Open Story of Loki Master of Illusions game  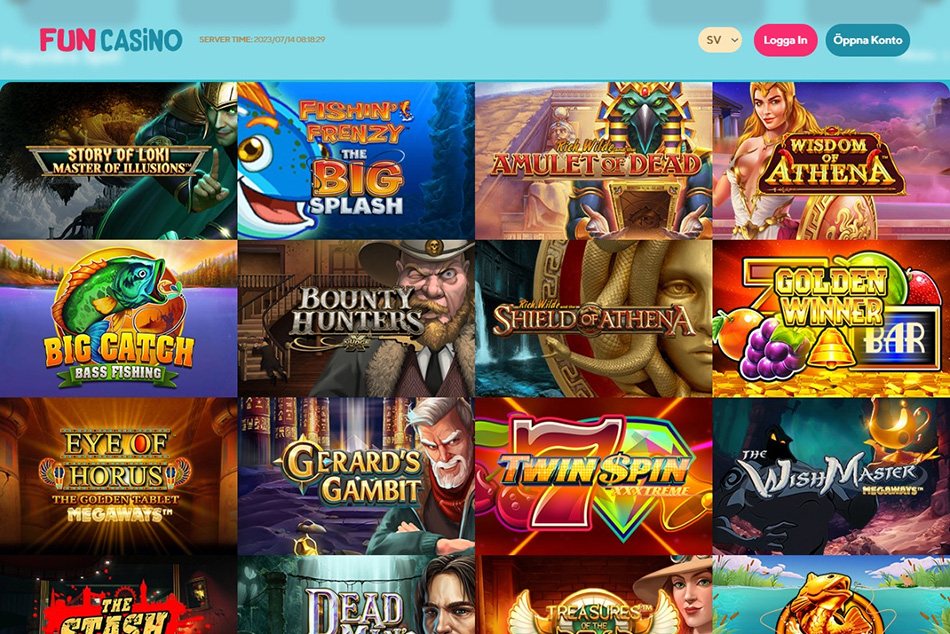coord(119,161)
